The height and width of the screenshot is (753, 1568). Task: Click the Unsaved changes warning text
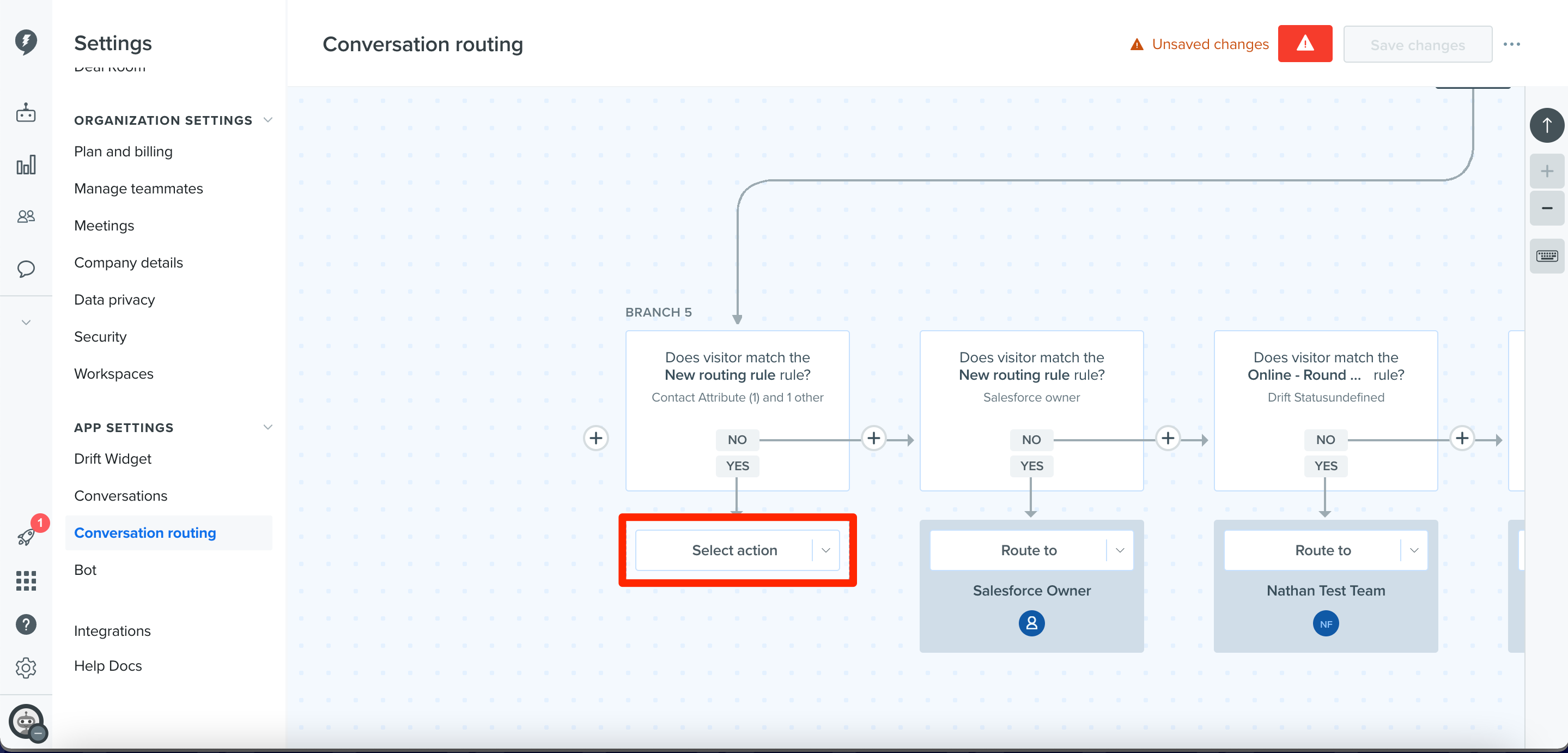coord(1210,45)
